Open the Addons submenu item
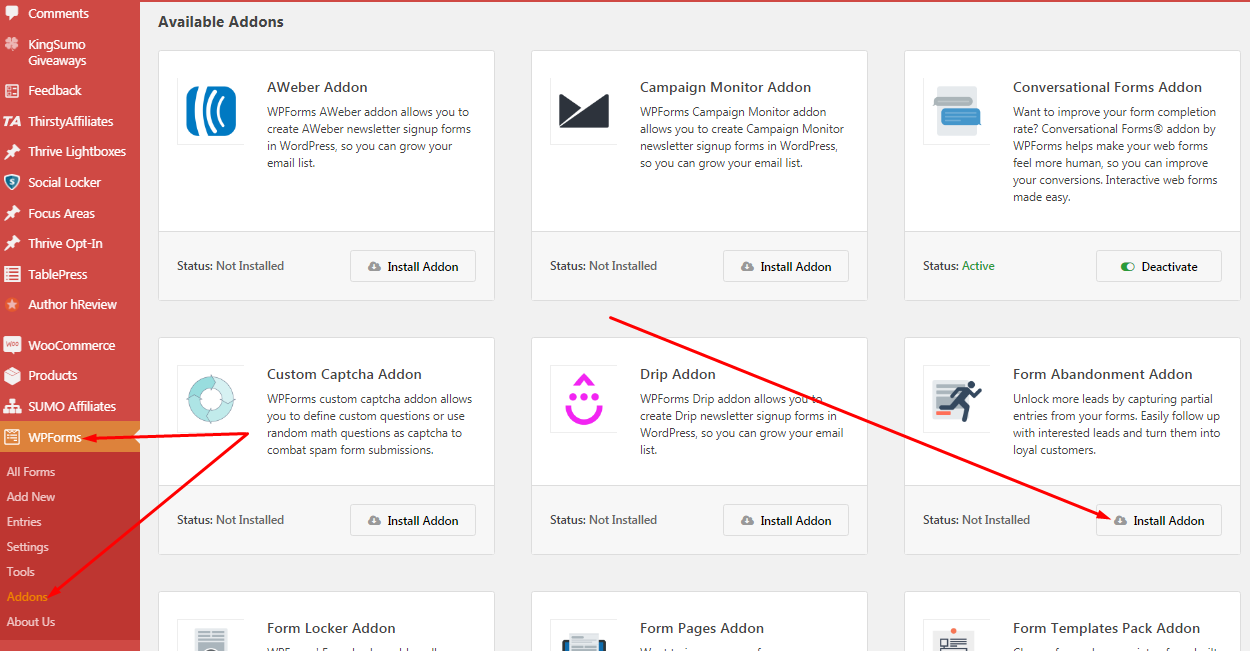 pos(27,597)
